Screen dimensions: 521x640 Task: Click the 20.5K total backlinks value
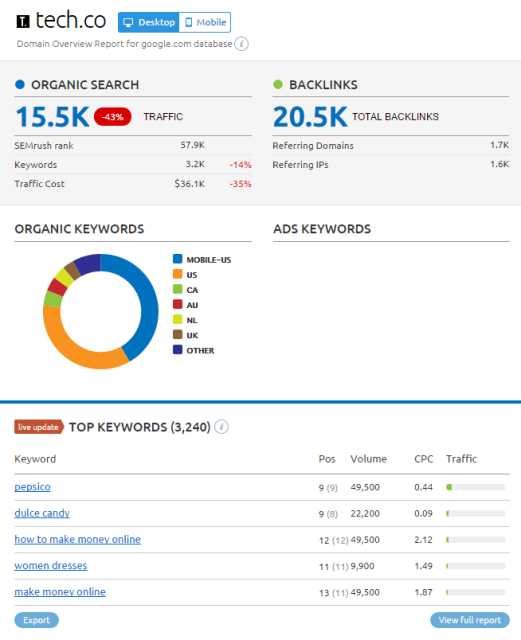coord(310,117)
